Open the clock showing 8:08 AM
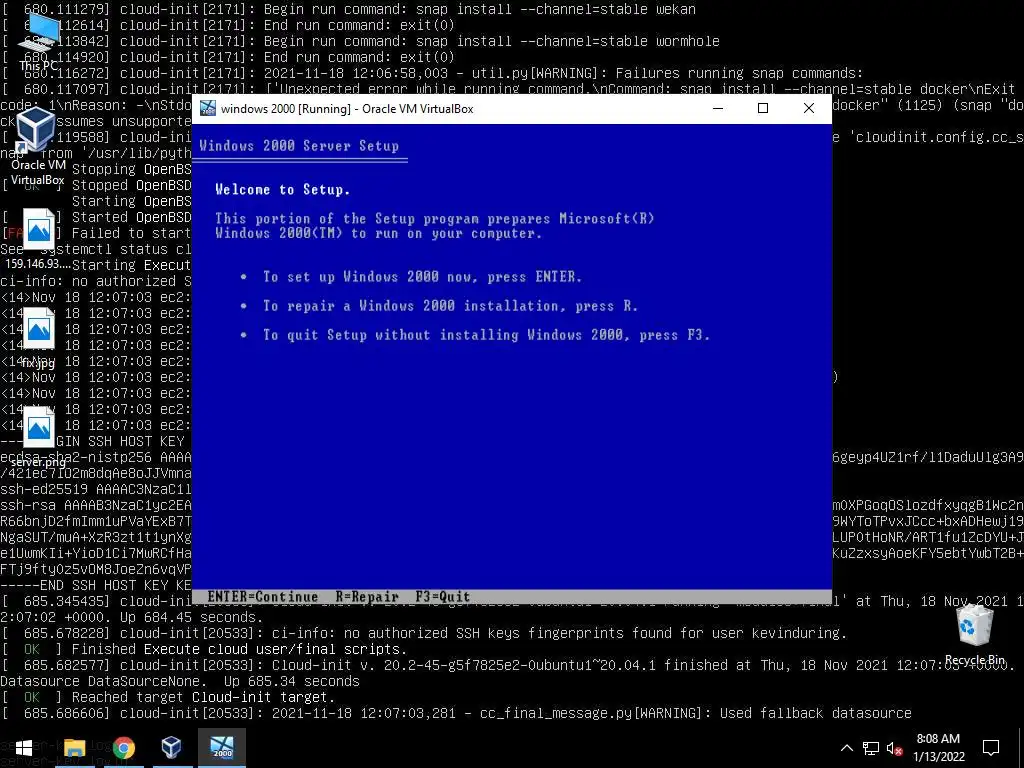Viewport: 1024px width, 768px height. 938,748
